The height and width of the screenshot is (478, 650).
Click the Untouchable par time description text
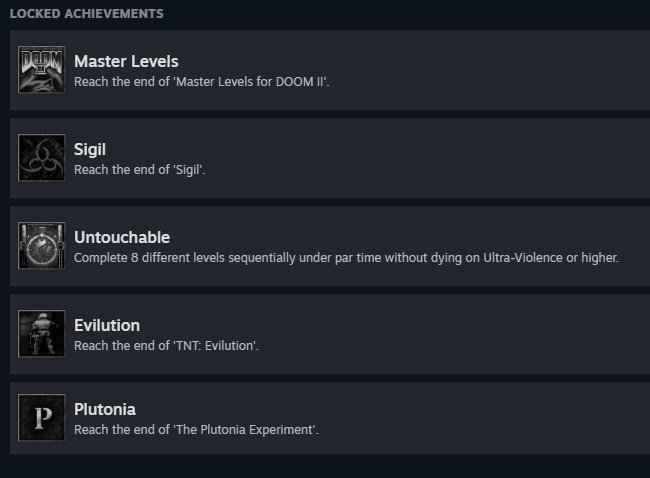(347, 258)
